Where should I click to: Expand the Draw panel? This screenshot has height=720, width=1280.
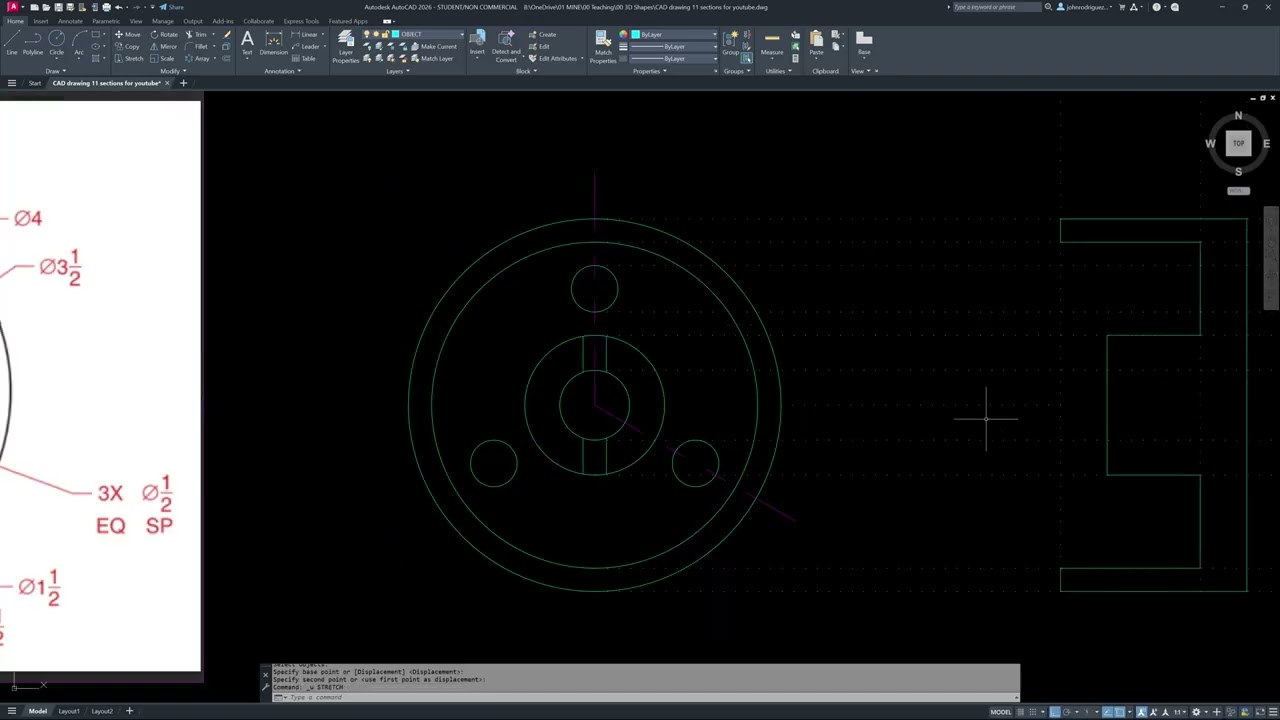[55, 71]
